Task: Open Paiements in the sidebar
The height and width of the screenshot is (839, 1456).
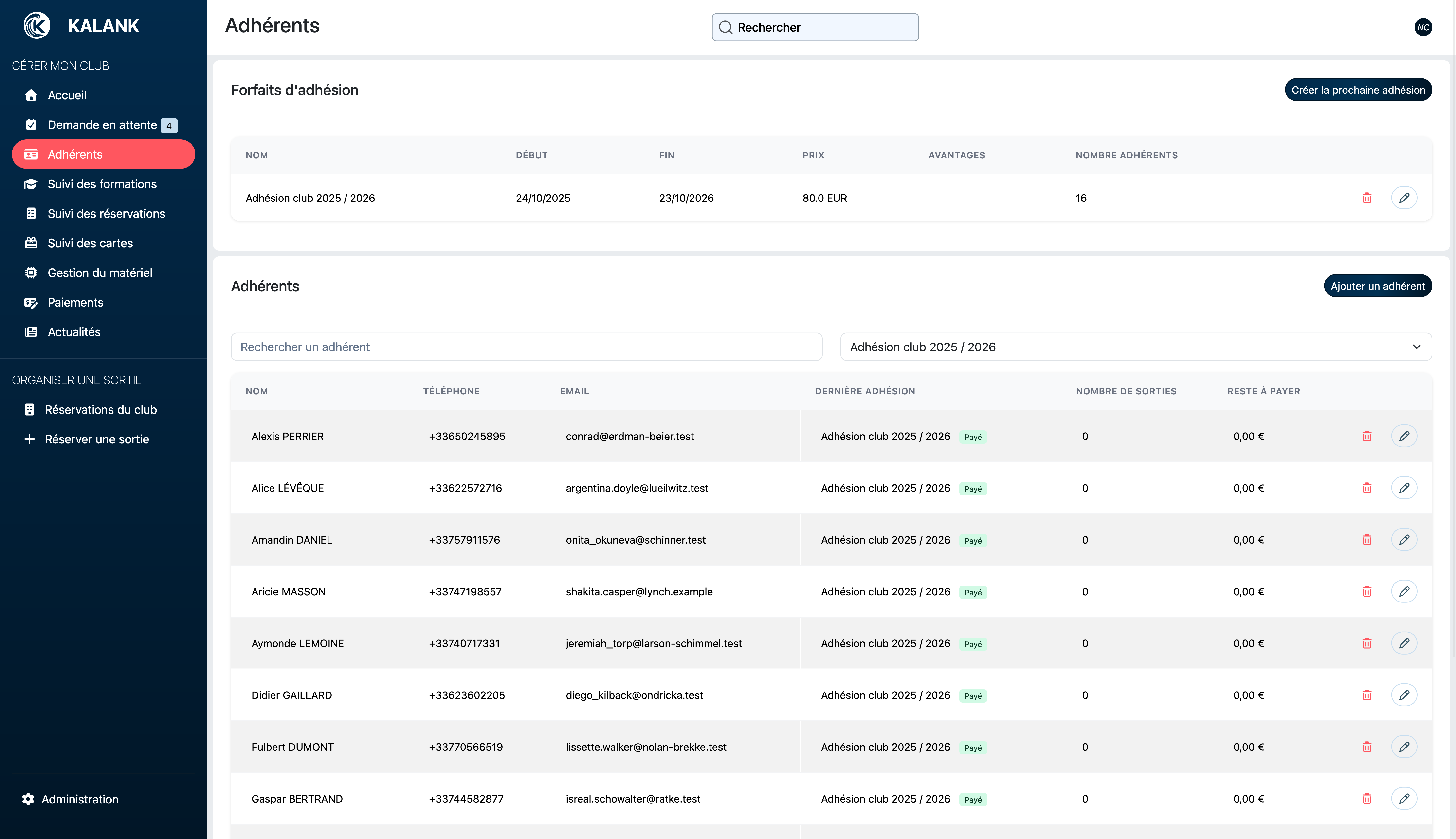Action: point(104,303)
